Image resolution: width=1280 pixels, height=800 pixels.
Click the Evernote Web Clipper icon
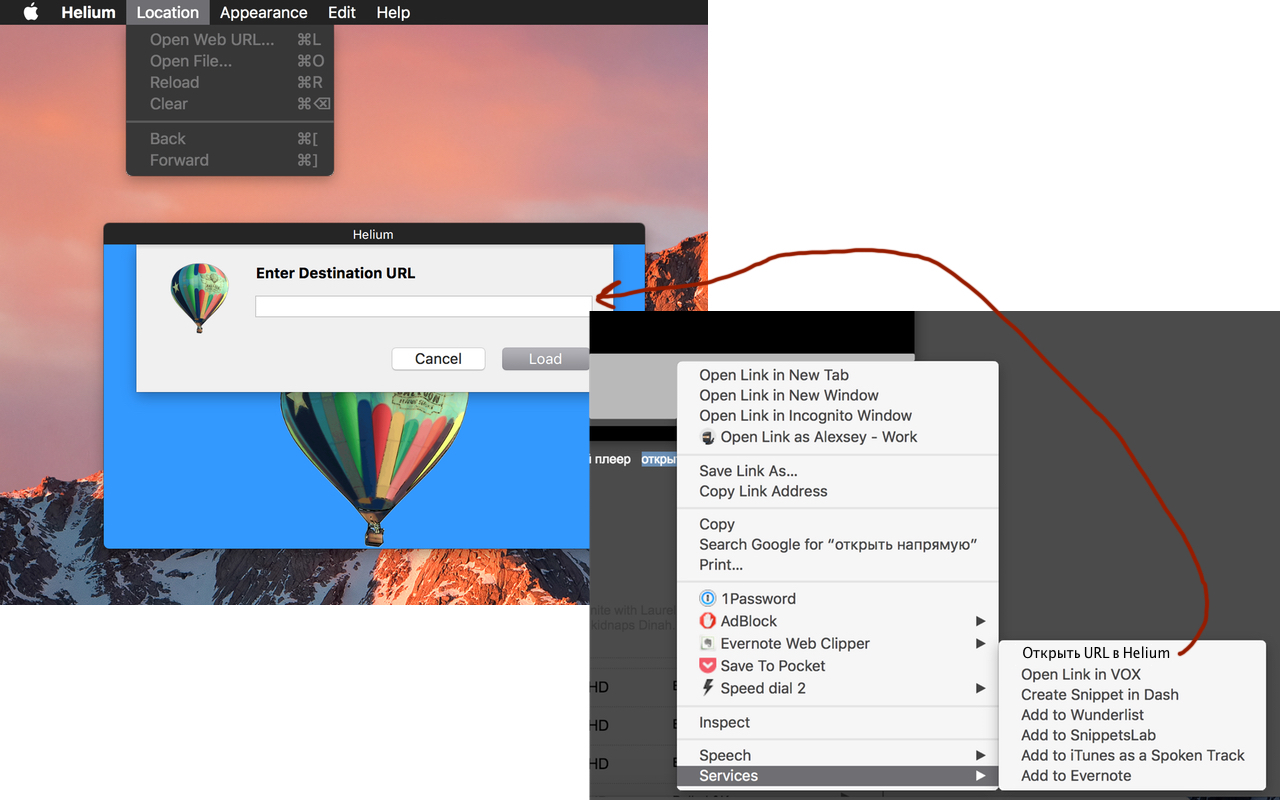pos(708,643)
